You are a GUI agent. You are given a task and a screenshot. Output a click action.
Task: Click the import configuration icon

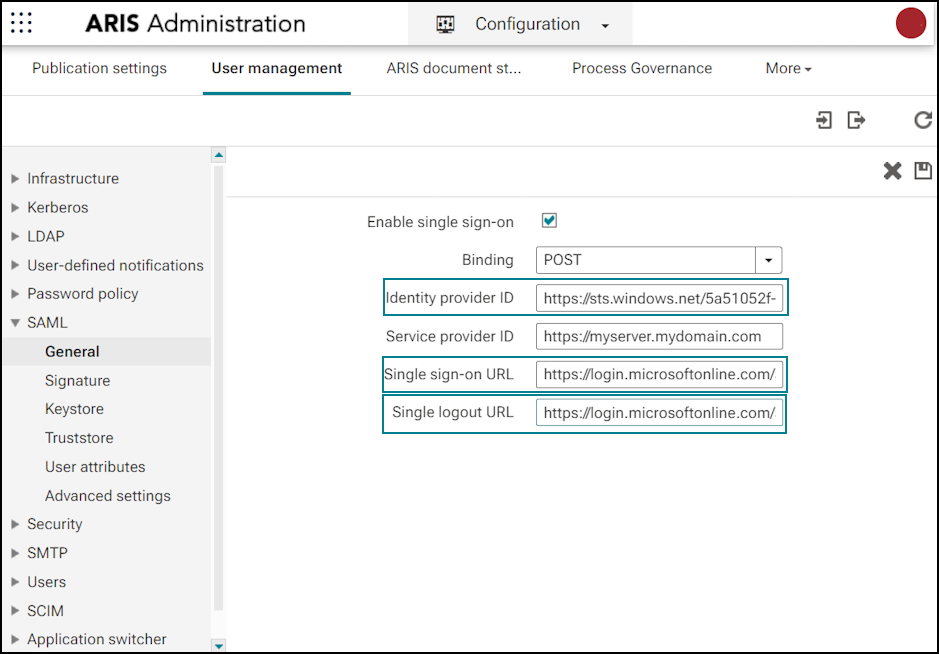824,120
